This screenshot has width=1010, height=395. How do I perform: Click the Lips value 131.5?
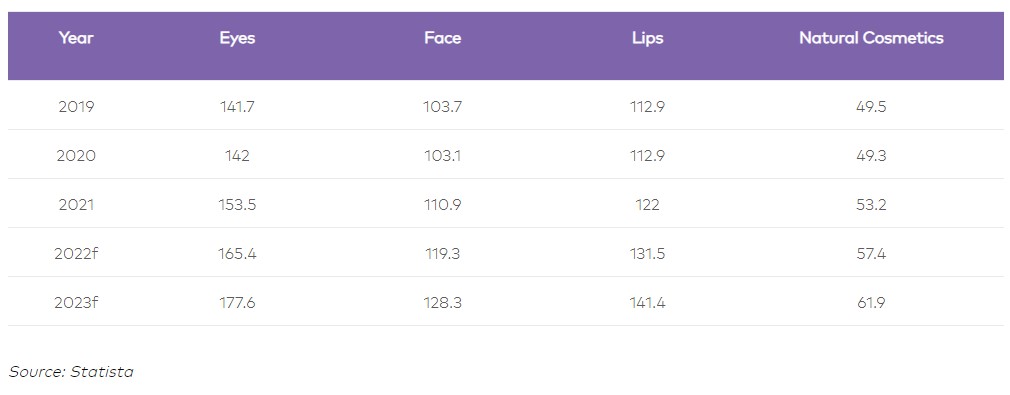pyautogui.click(x=647, y=253)
